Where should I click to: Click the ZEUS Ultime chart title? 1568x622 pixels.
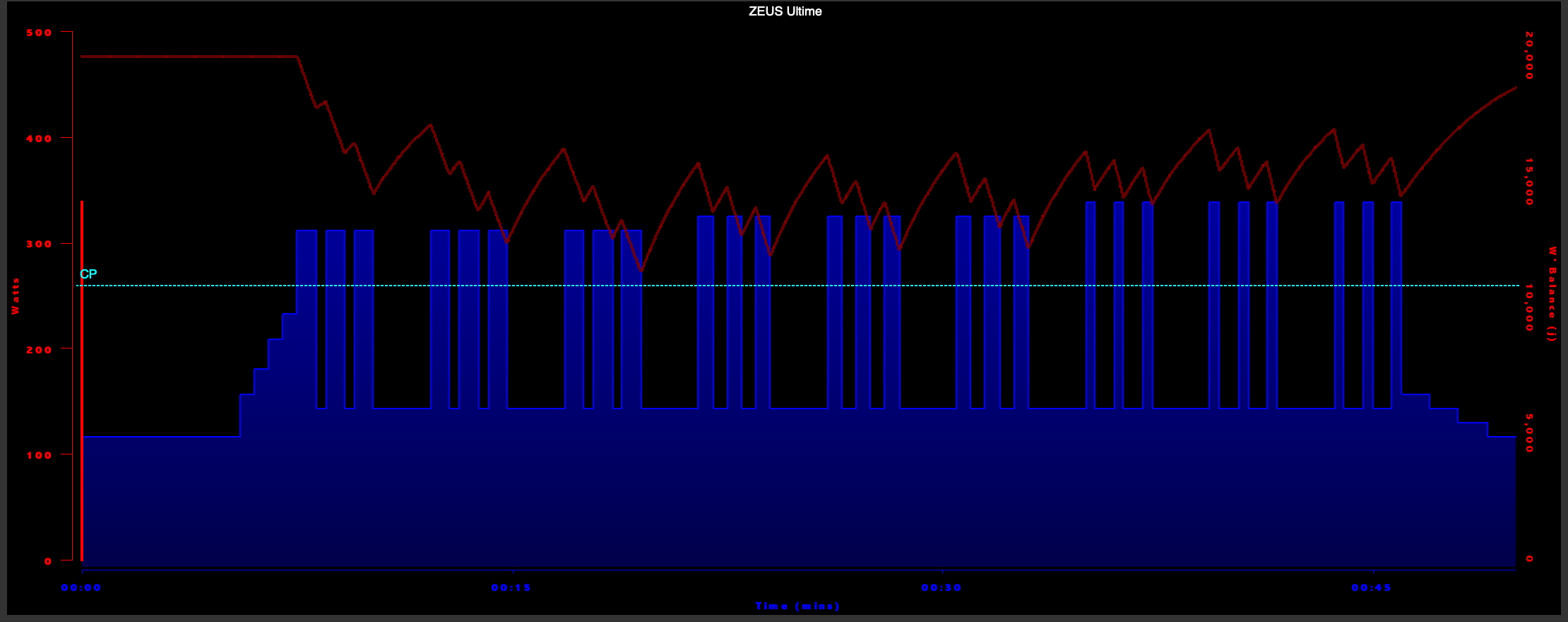(x=785, y=11)
